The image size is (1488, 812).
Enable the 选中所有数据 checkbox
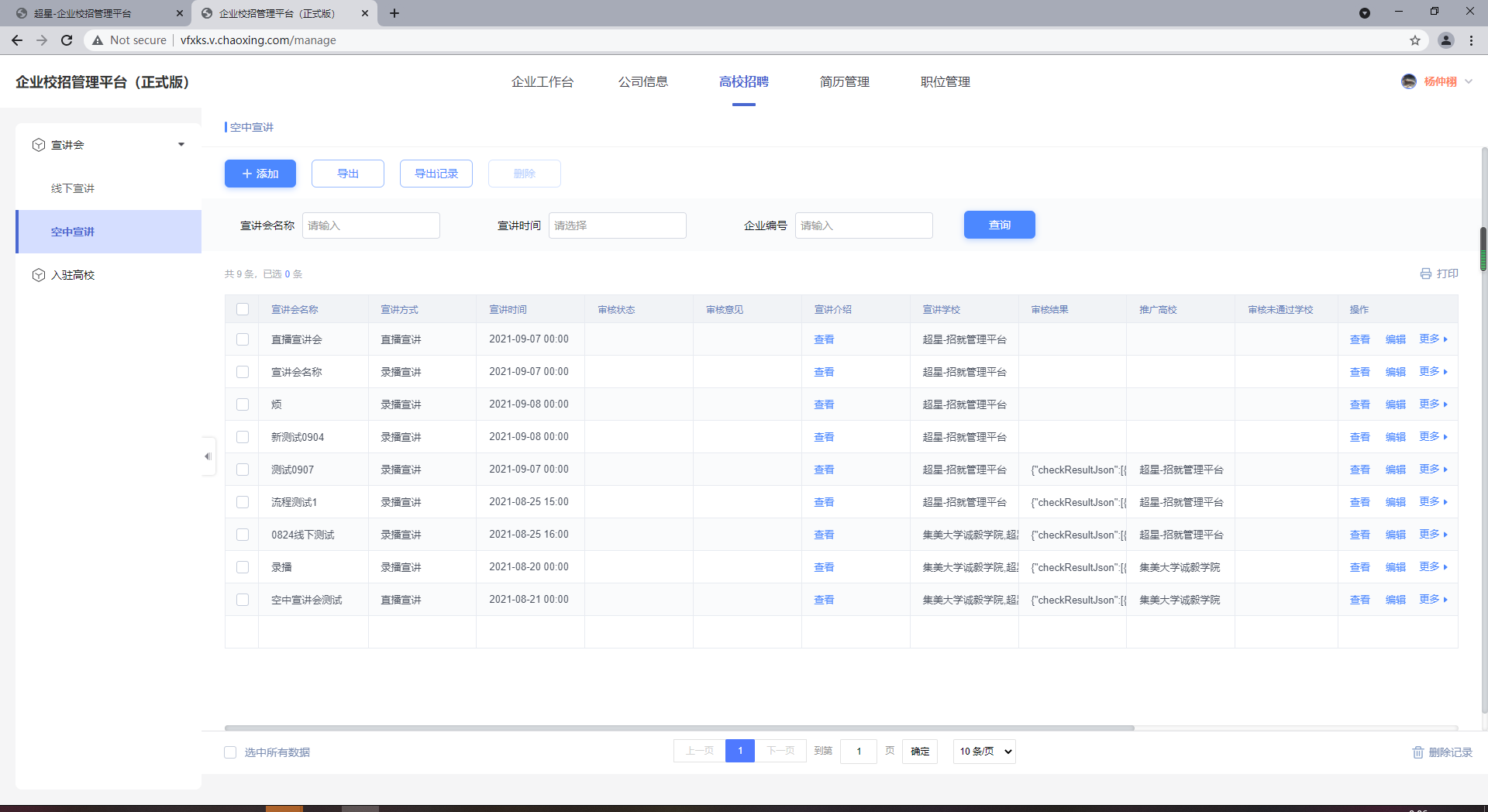tap(230, 752)
